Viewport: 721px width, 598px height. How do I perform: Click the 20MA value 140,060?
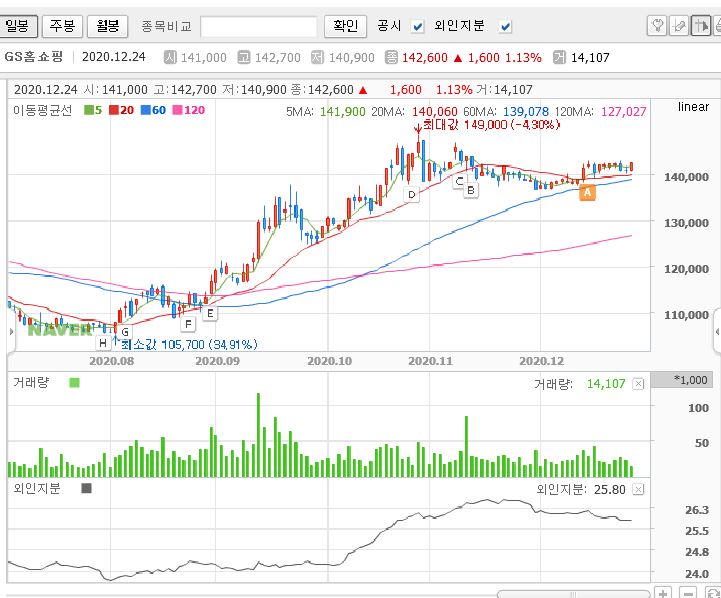pyautogui.click(x=435, y=112)
